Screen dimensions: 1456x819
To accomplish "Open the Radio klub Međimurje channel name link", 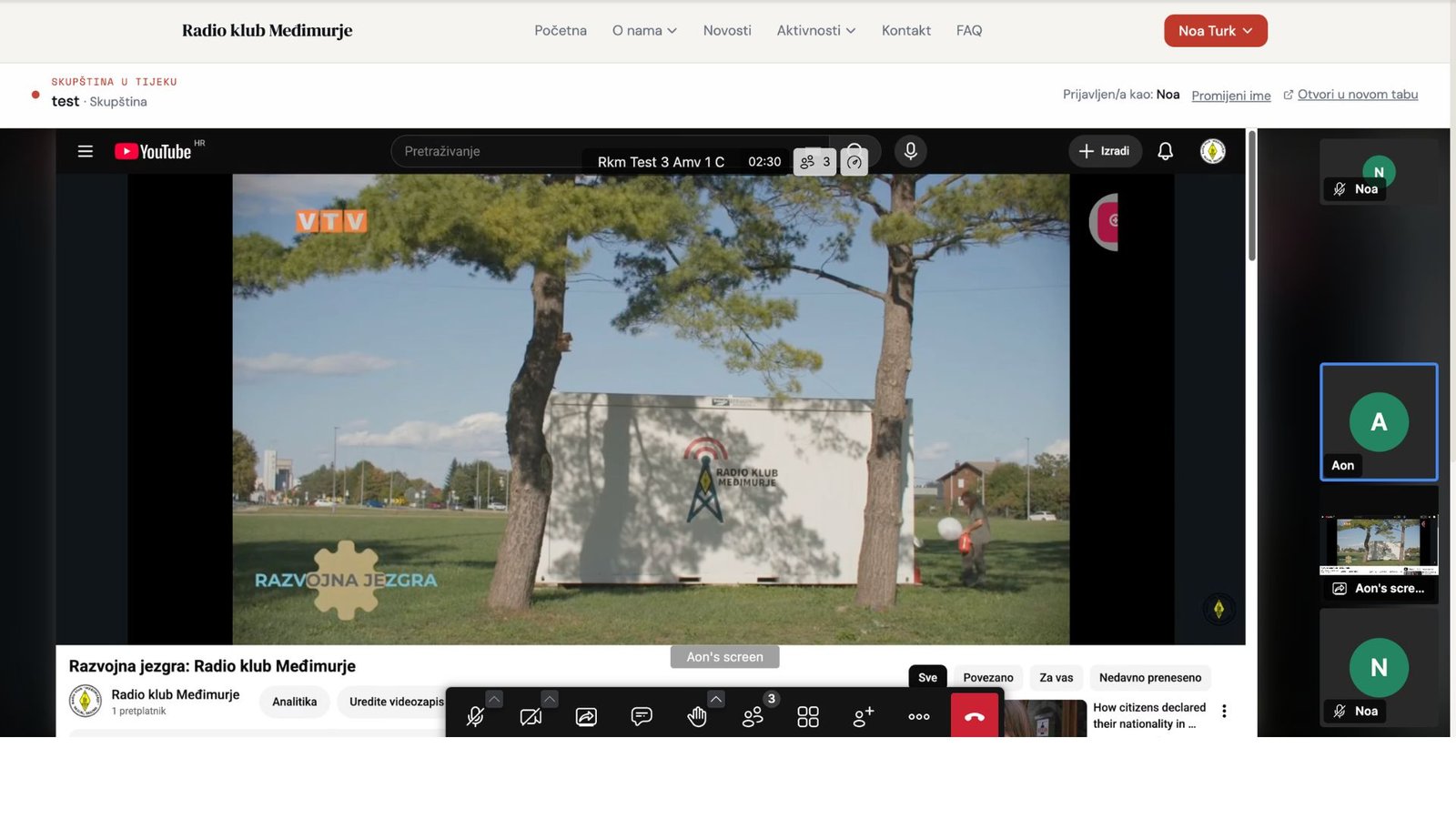I will coord(176,694).
